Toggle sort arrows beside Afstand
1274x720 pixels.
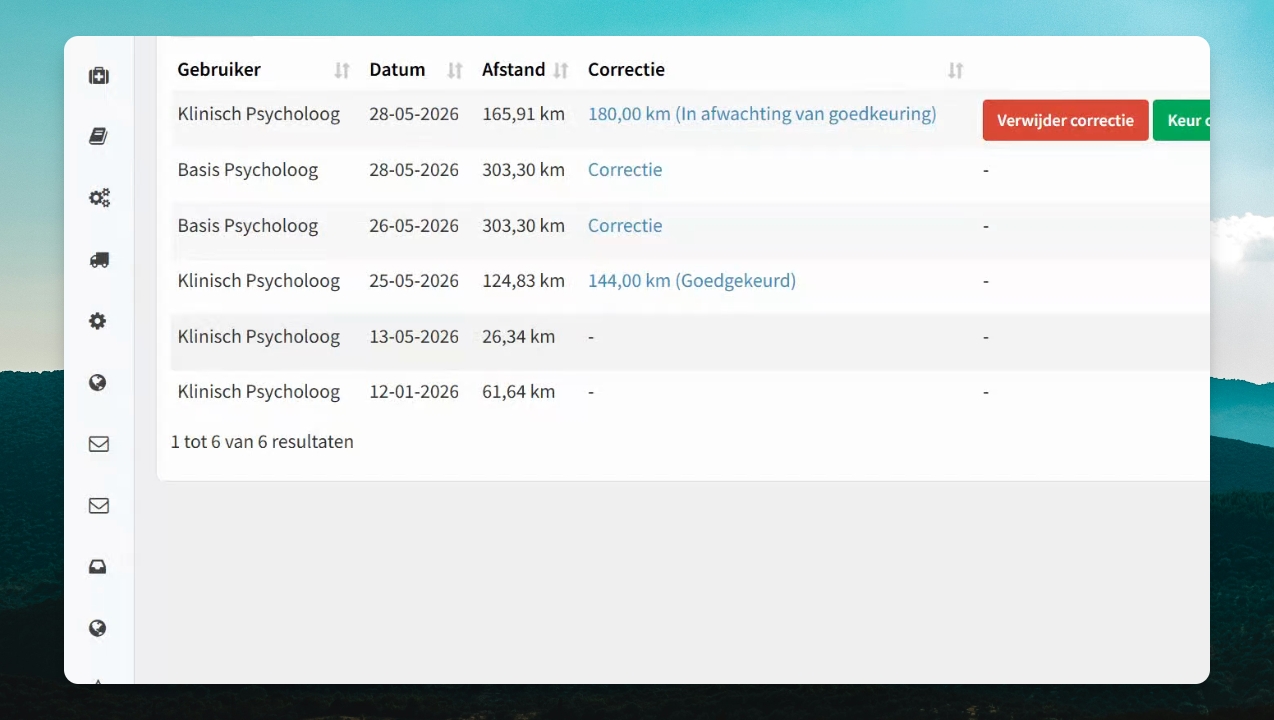point(561,70)
